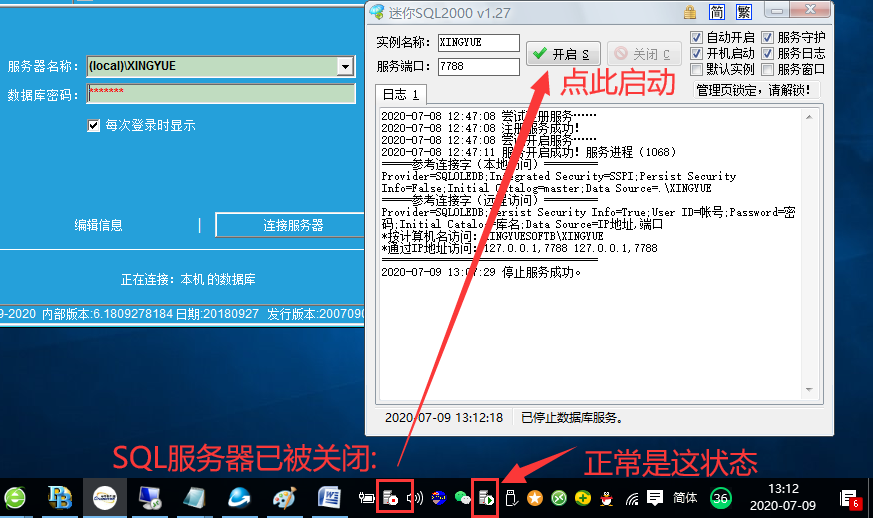Image resolution: width=873 pixels, height=518 pixels.
Task: Click 编辑信息 in the login window
Action: pos(99,225)
